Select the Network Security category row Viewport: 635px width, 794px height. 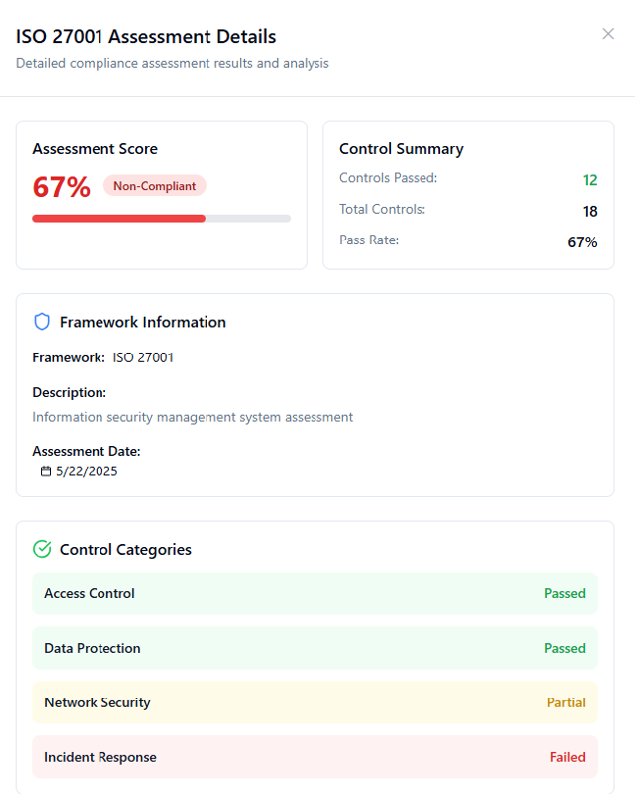(x=315, y=702)
